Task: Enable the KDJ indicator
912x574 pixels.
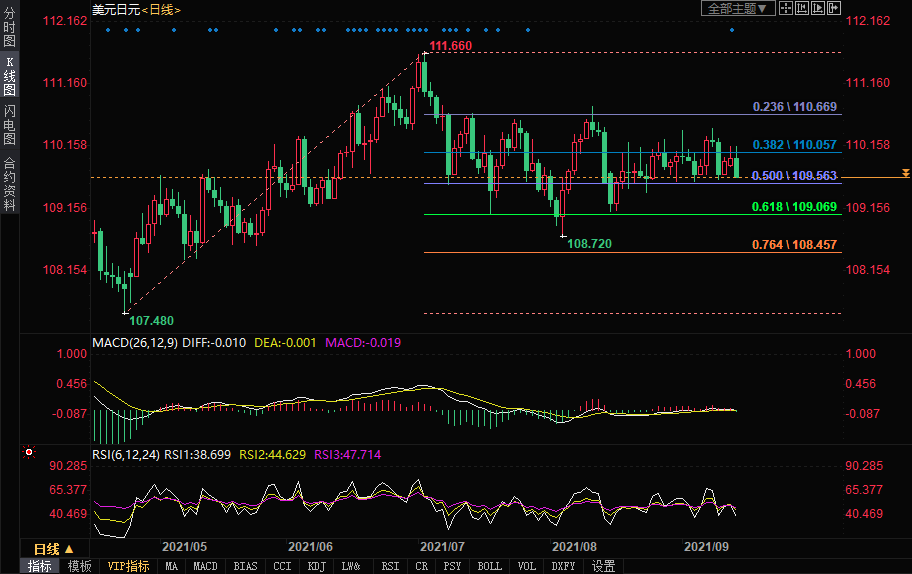Action: [x=316, y=566]
